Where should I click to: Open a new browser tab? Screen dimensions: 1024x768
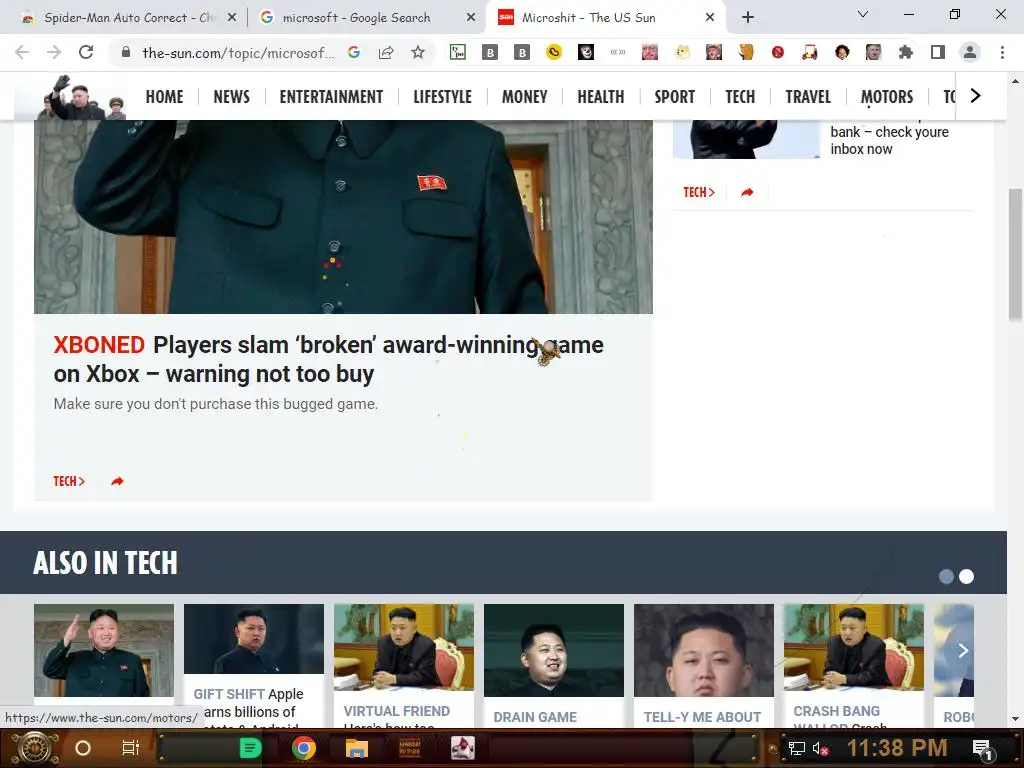tap(748, 18)
